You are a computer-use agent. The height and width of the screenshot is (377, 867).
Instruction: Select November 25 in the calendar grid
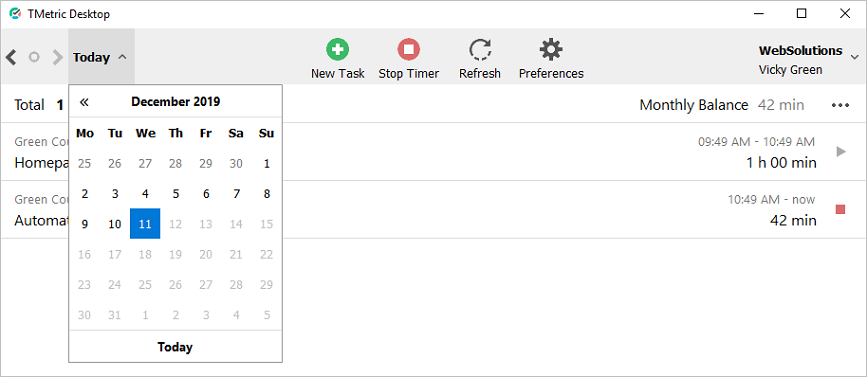(84, 164)
